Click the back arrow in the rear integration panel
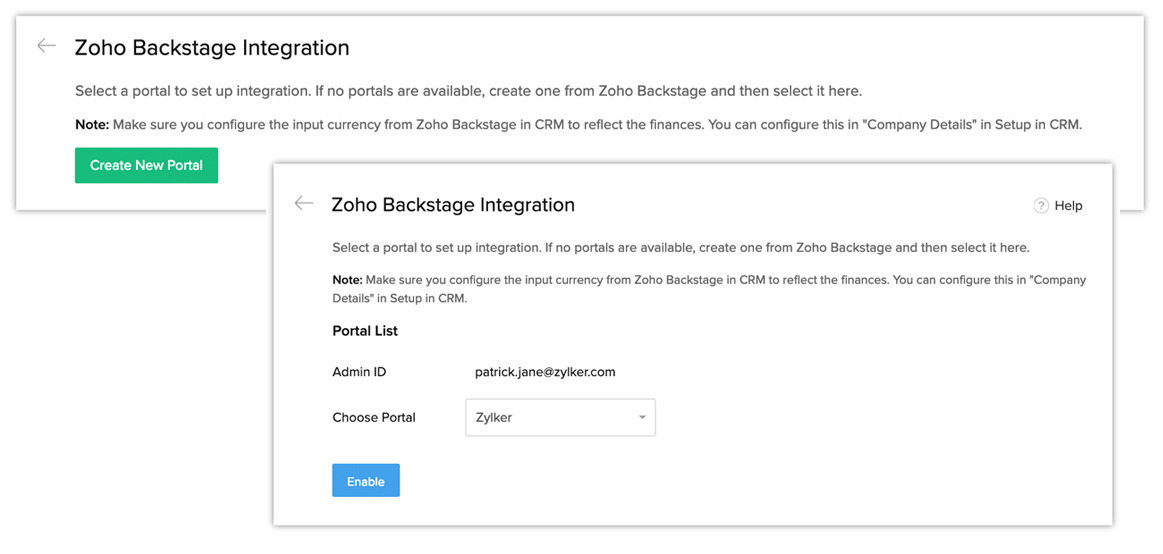Viewport: 1163px width, 554px height. [46, 46]
